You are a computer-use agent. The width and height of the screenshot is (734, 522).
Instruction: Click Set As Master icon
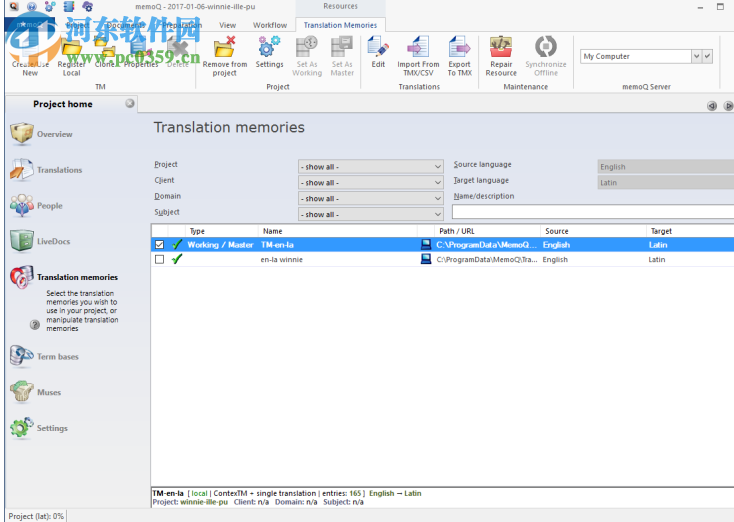342,56
